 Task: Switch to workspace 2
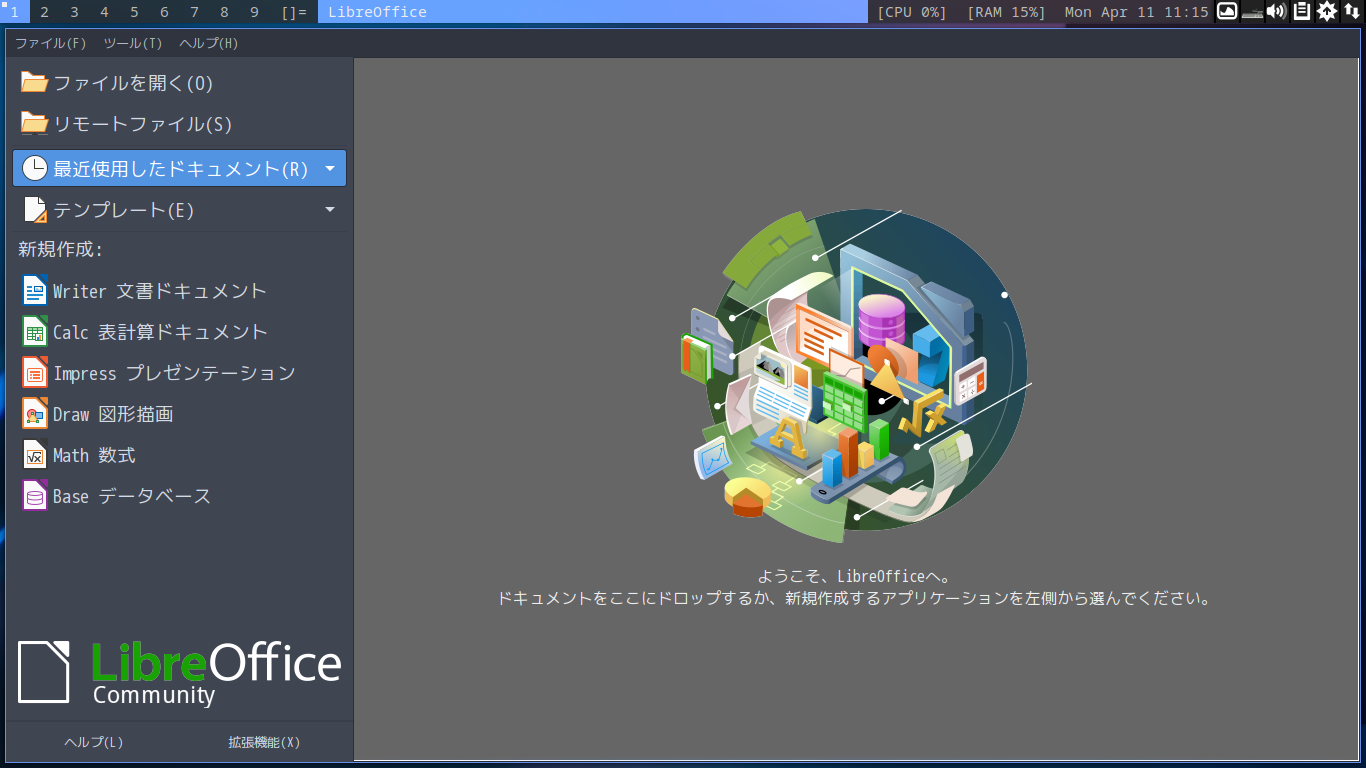(44, 12)
